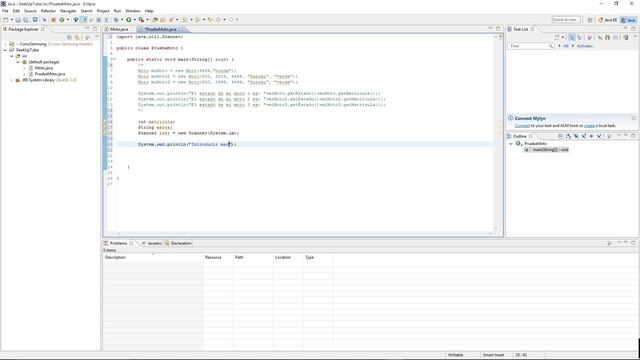Image resolution: width=640 pixels, height=360 pixels.
Task: Expand the CursoSamsung project
Action: pos(5,44)
